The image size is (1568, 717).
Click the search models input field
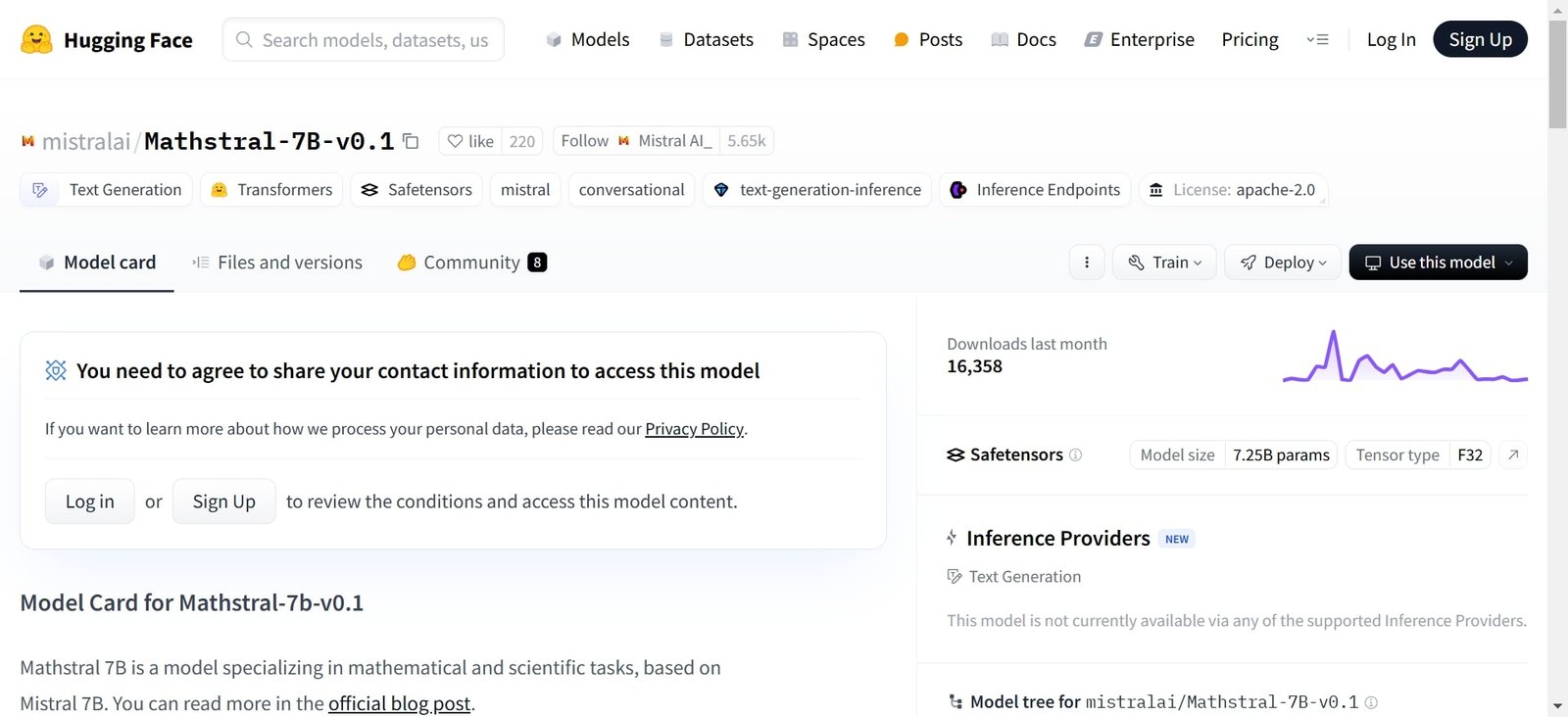374,40
